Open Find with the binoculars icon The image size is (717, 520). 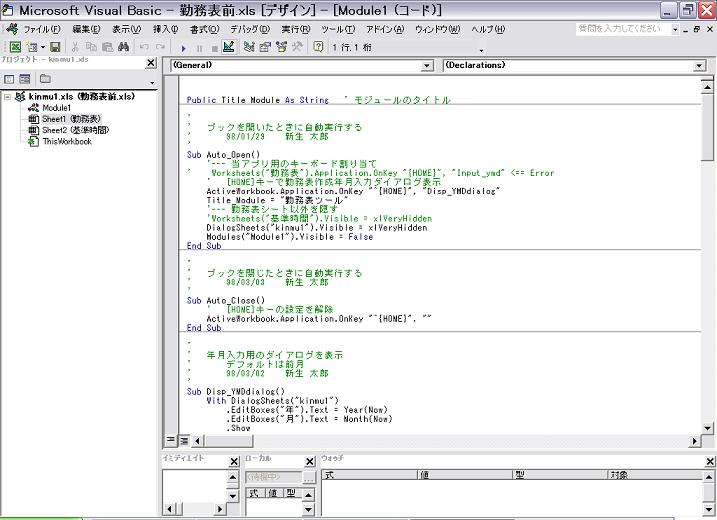pos(123,47)
